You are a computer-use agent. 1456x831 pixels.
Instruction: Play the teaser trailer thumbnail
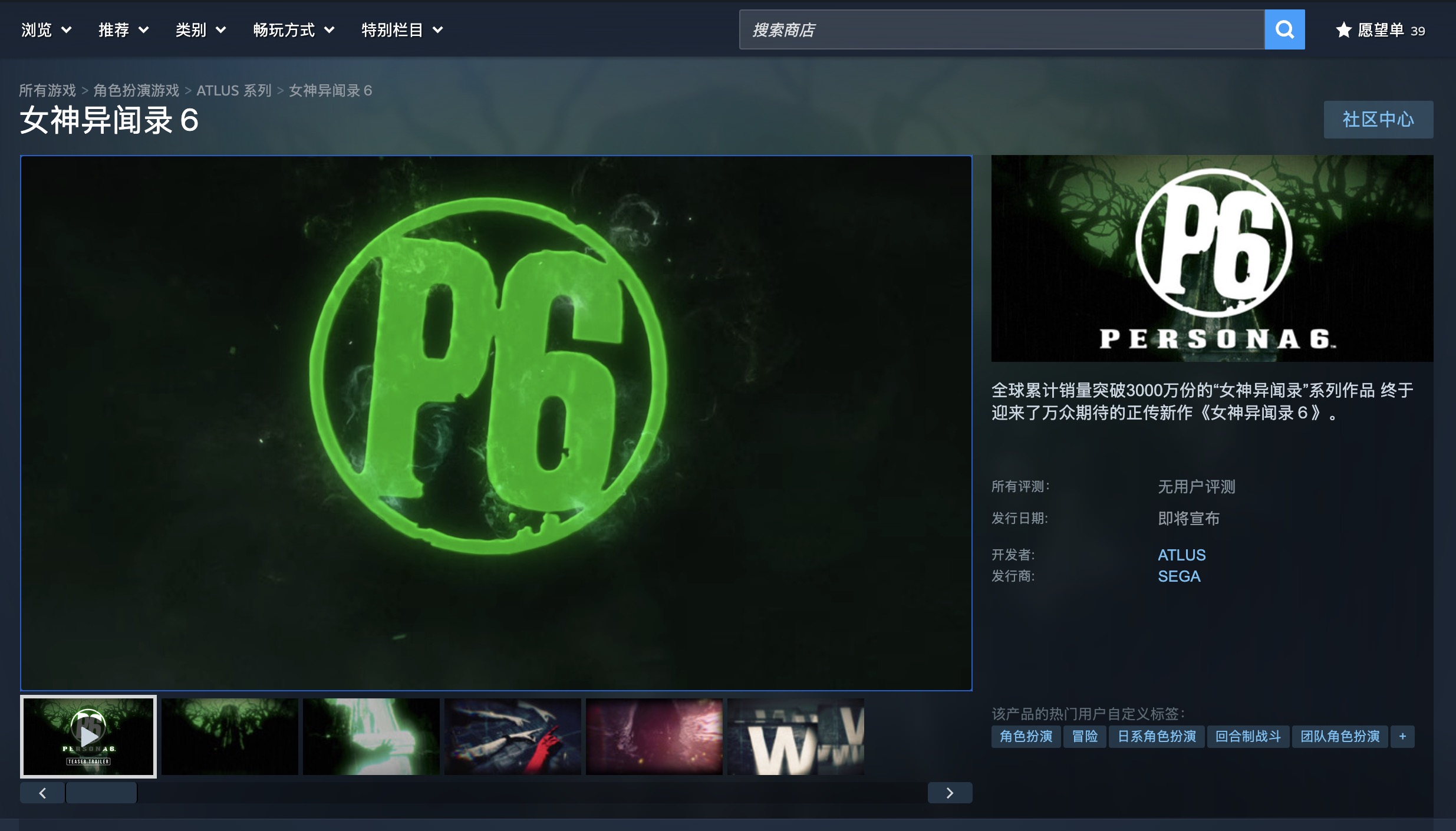coord(88,736)
